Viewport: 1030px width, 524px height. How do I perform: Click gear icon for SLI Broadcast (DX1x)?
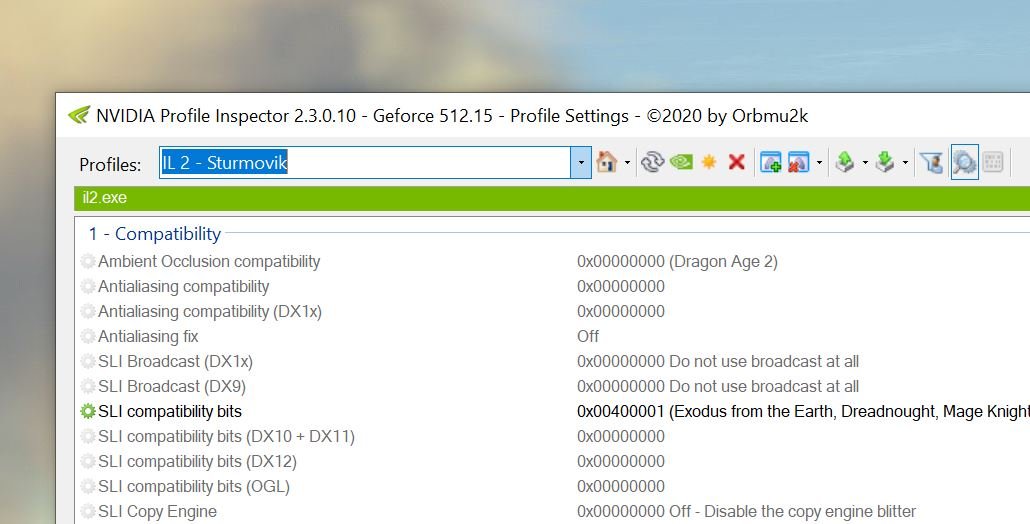click(88, 361)
